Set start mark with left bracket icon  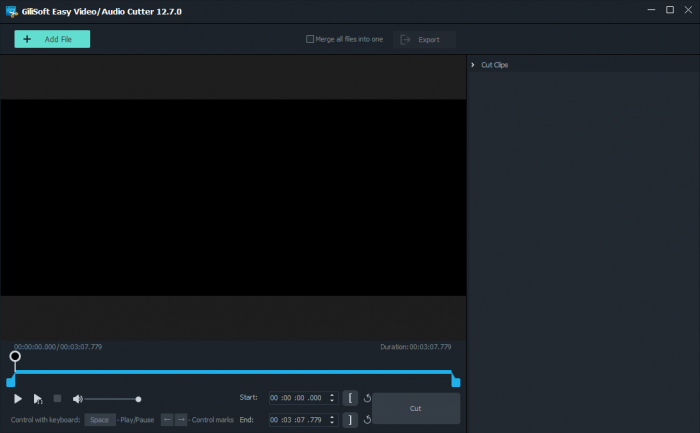[x=350, y=398]
